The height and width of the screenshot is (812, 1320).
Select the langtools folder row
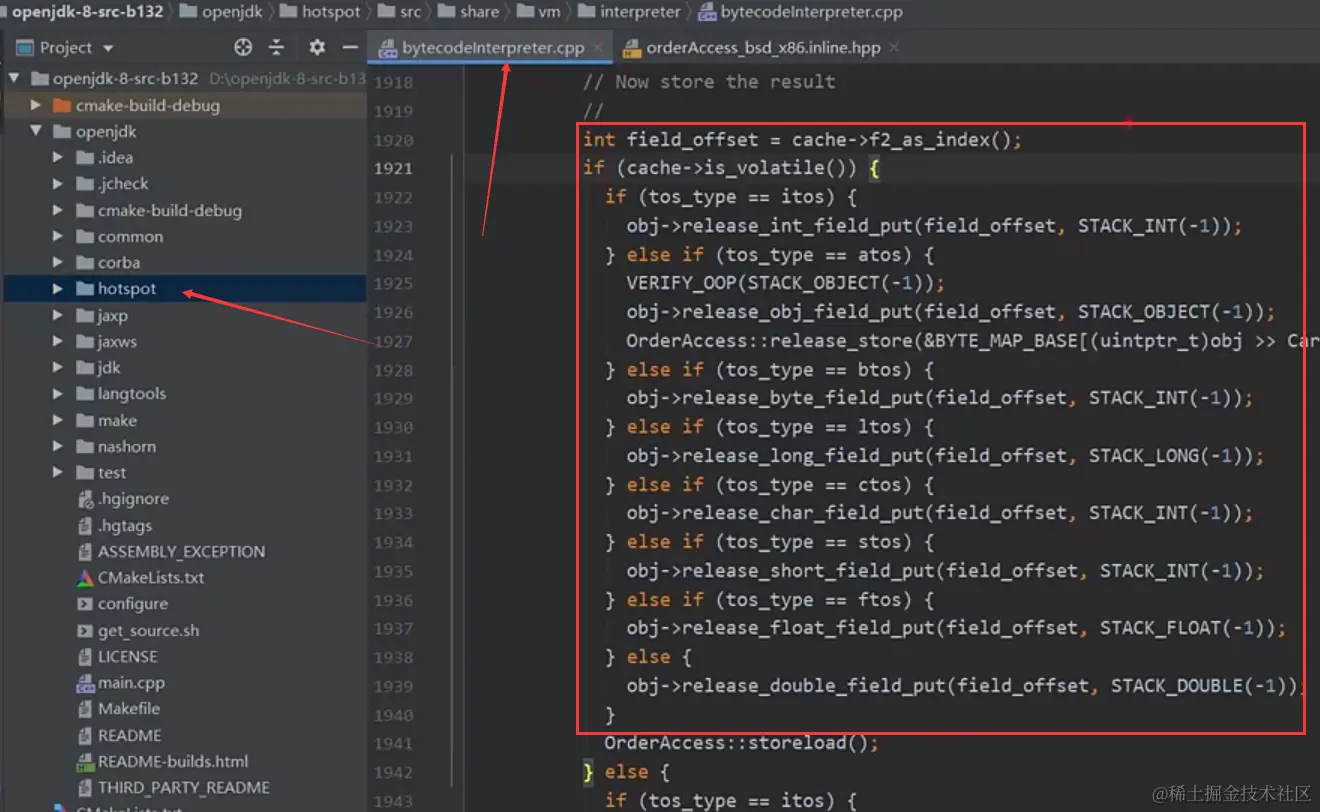(184, 394)
